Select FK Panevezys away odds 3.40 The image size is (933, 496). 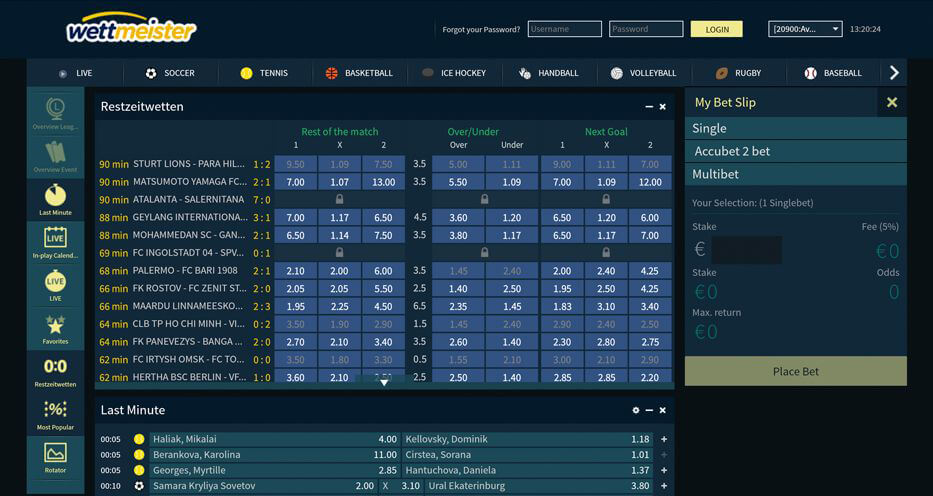coord(384,343)
